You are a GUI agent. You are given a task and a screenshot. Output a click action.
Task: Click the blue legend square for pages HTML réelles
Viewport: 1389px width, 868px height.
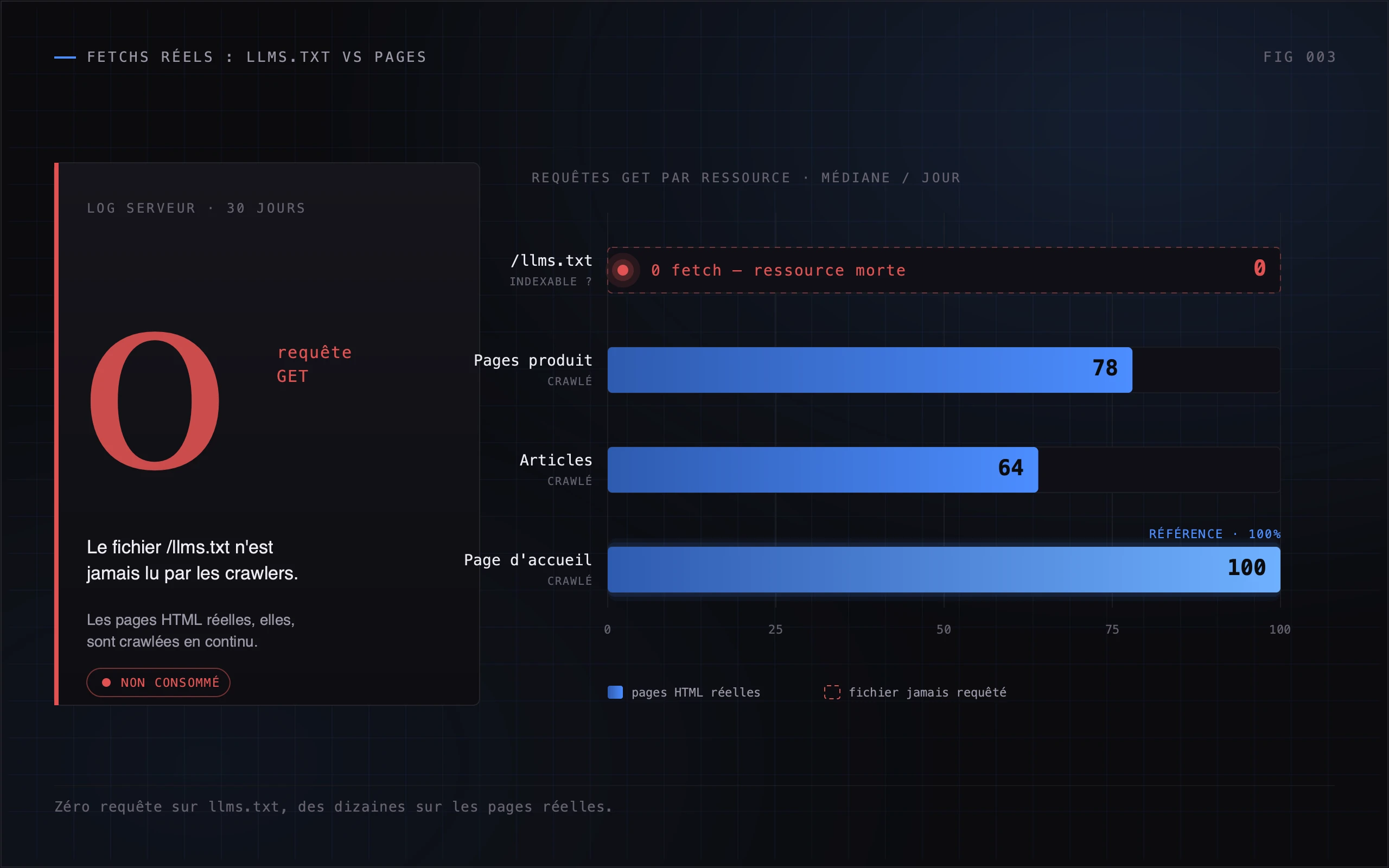[x=615, y=692]
